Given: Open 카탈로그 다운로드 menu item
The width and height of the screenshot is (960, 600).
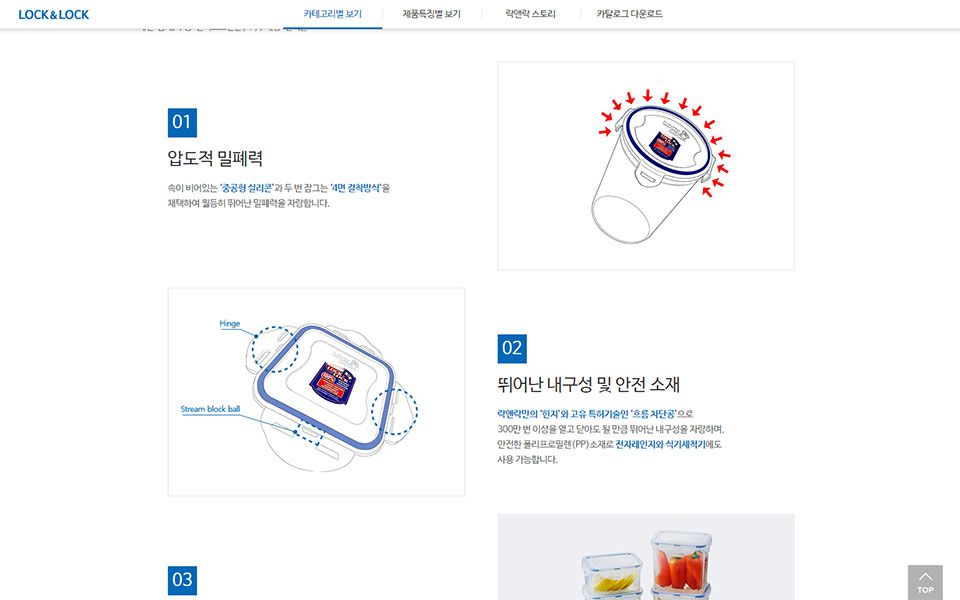Looking at the screenshot, I should (x=629, y=14).
